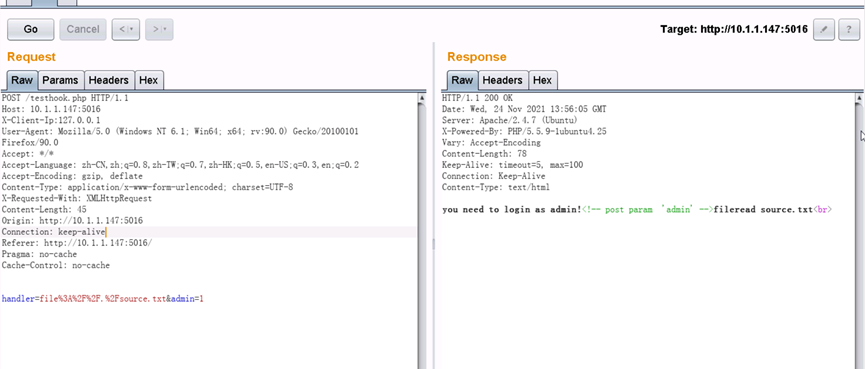Click the Go button to send request
865x369 pixels.
pyautogui.click(x=30, y=29)
